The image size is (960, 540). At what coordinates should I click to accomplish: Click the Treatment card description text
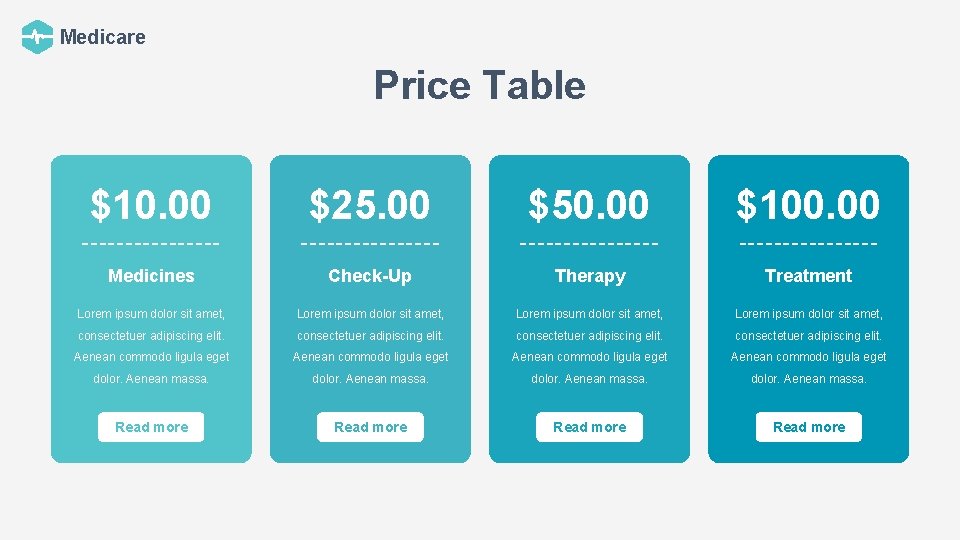[x=808, y=346]
